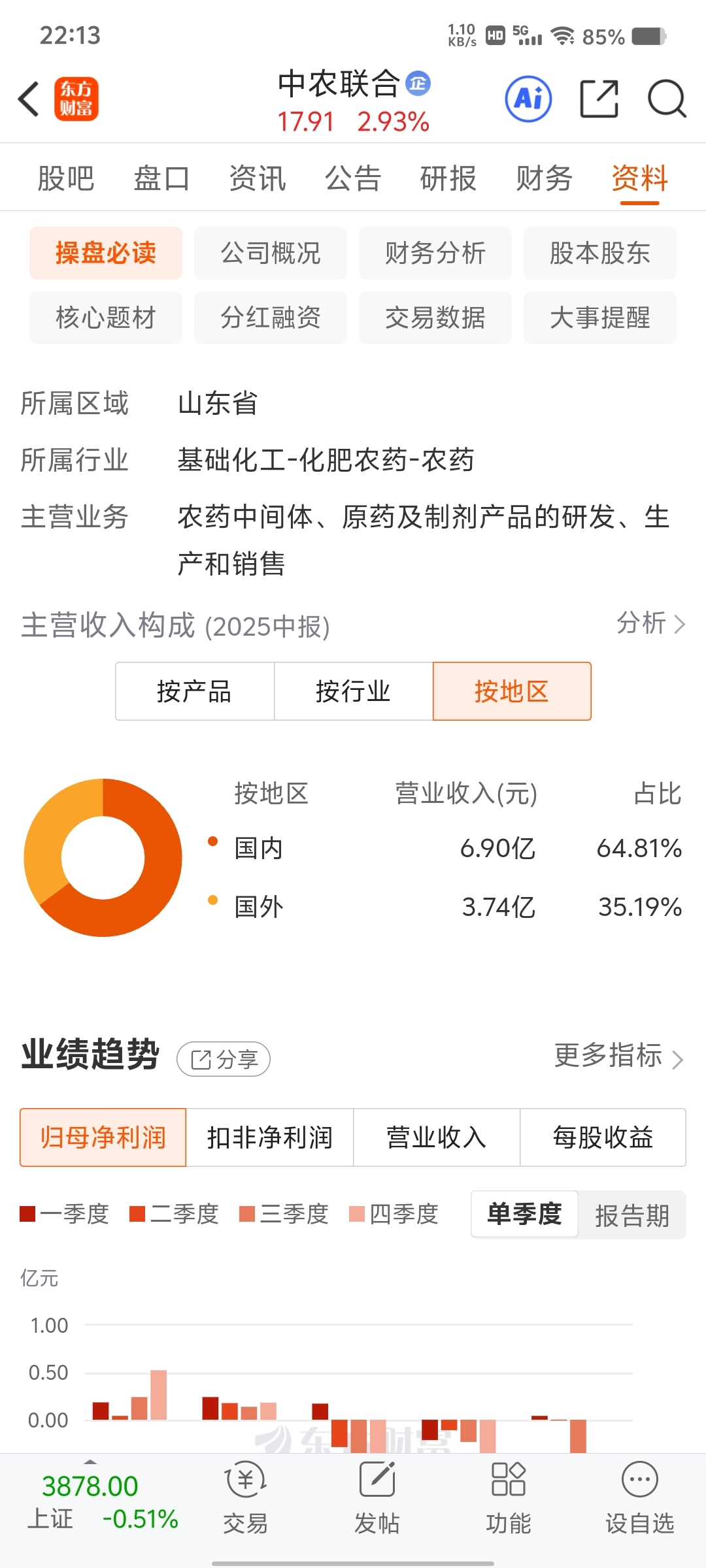Select the 扣非净利润 tab
Viewport: 706px width, 1568px height.
[270, 1137]
